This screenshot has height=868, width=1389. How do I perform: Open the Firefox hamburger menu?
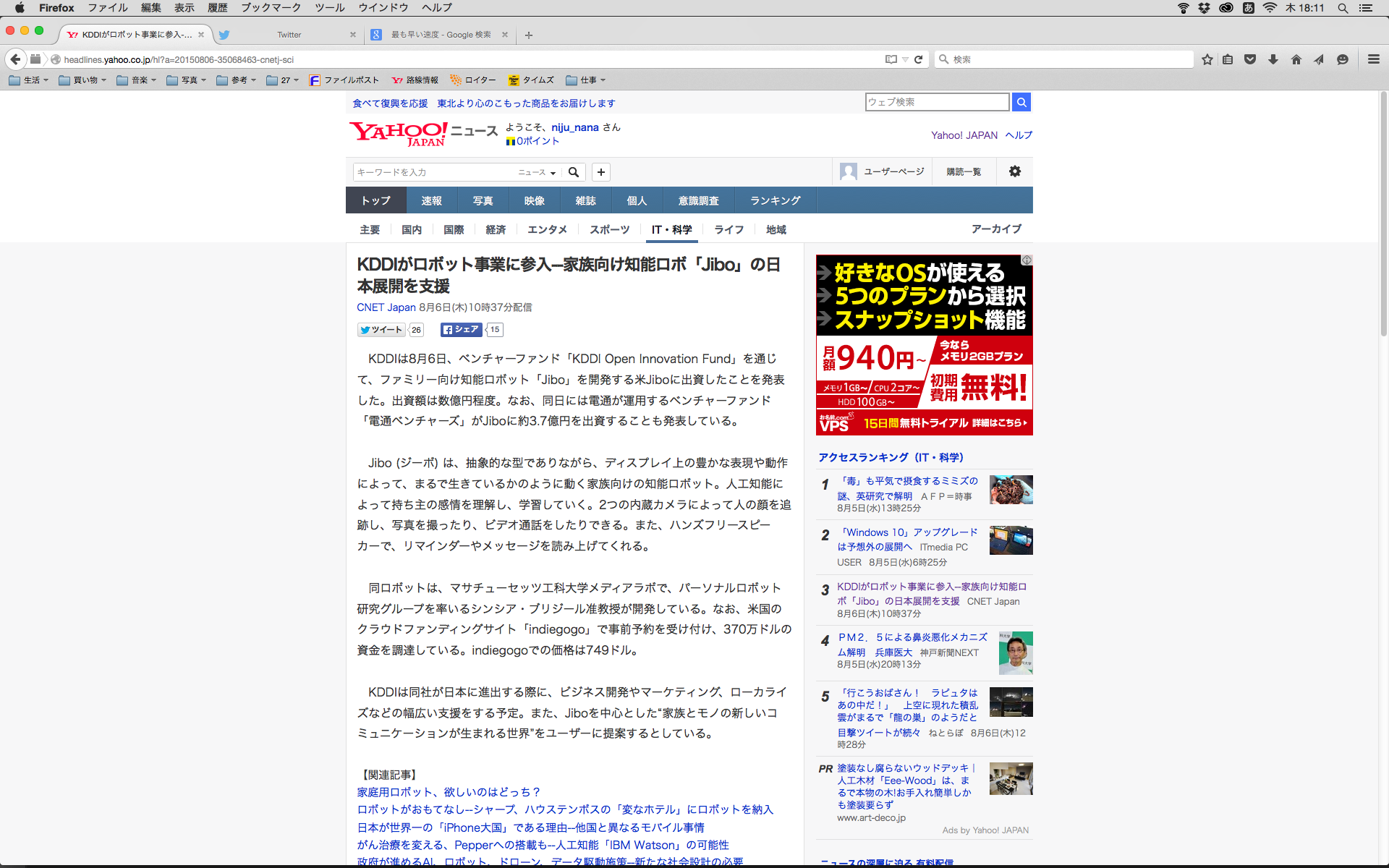tap(1373, 59)
